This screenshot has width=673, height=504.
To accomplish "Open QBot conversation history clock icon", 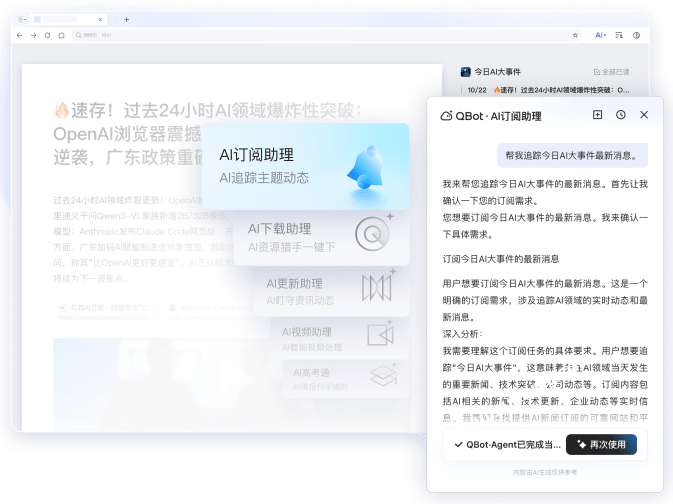I will point(621,115).
